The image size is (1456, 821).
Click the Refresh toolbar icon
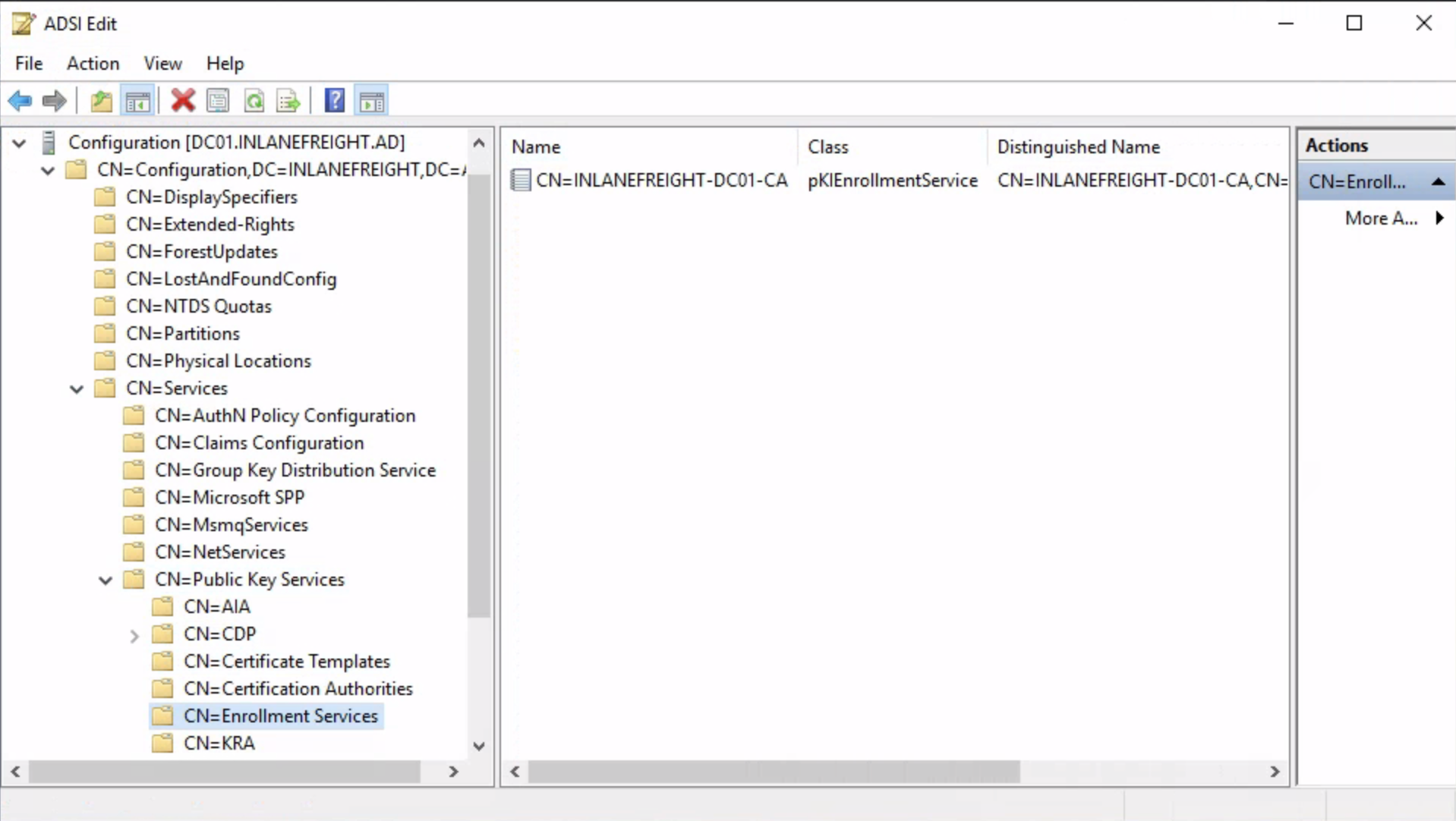pos(254,101)
